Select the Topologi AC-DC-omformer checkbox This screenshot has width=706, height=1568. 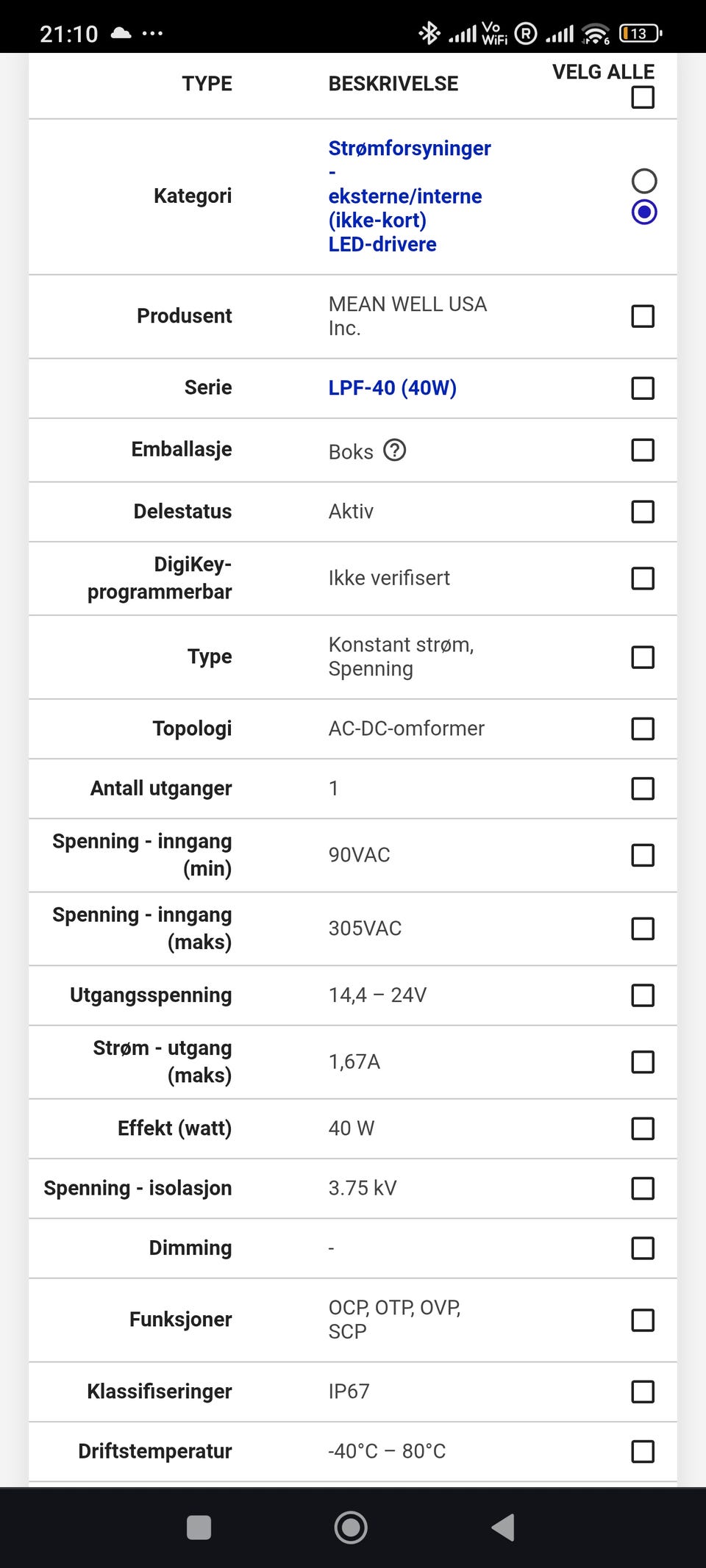coord(643,728)
